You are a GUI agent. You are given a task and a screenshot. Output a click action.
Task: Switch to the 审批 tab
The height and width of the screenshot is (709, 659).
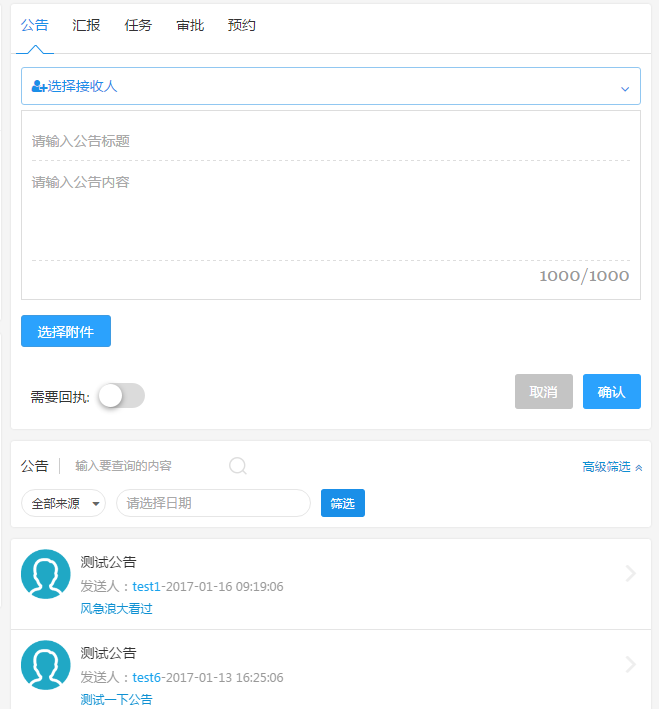pos(190,25)
